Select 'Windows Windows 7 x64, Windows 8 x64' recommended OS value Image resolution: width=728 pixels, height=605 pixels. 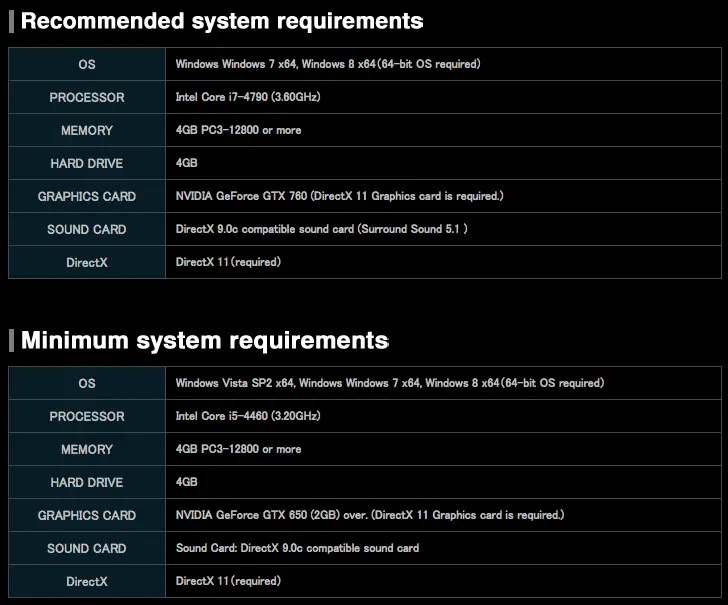328,64
